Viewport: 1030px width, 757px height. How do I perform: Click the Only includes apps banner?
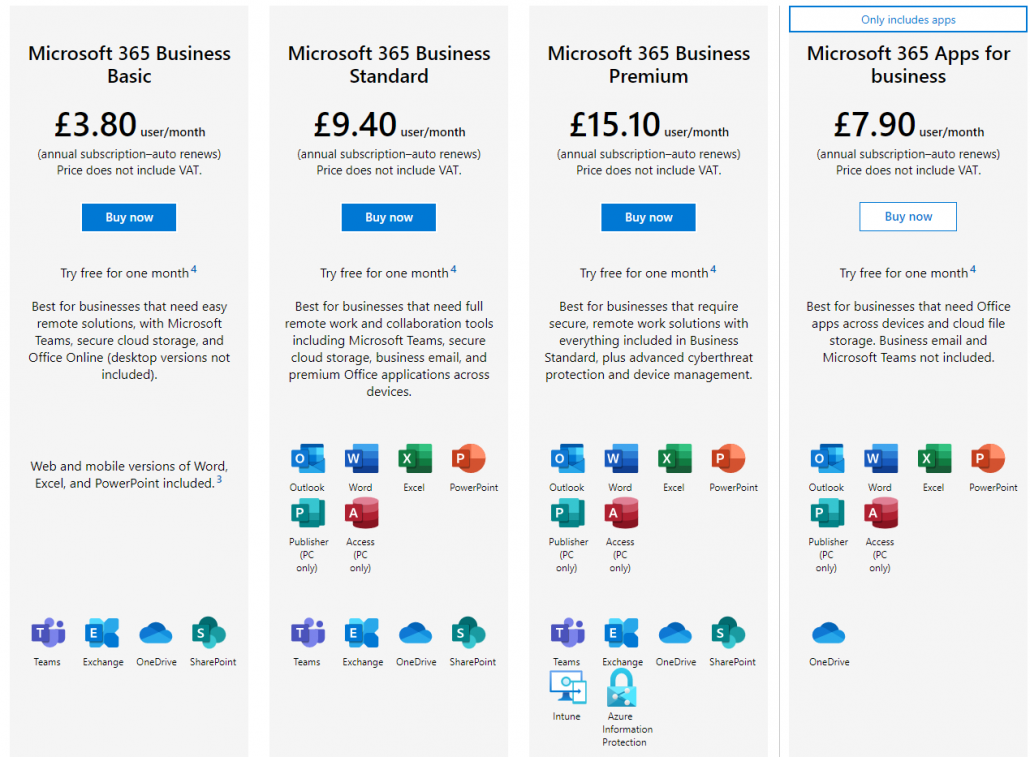907,20
